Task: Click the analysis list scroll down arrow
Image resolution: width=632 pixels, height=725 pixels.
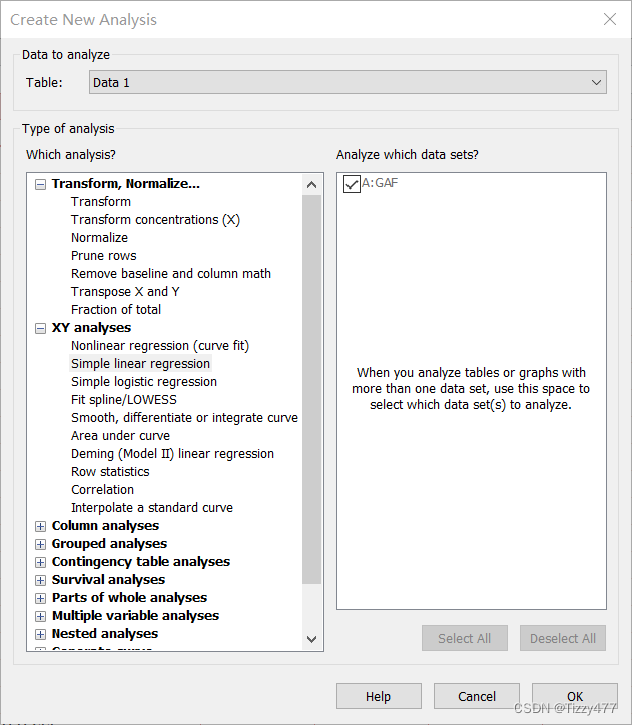Action: 312,639
